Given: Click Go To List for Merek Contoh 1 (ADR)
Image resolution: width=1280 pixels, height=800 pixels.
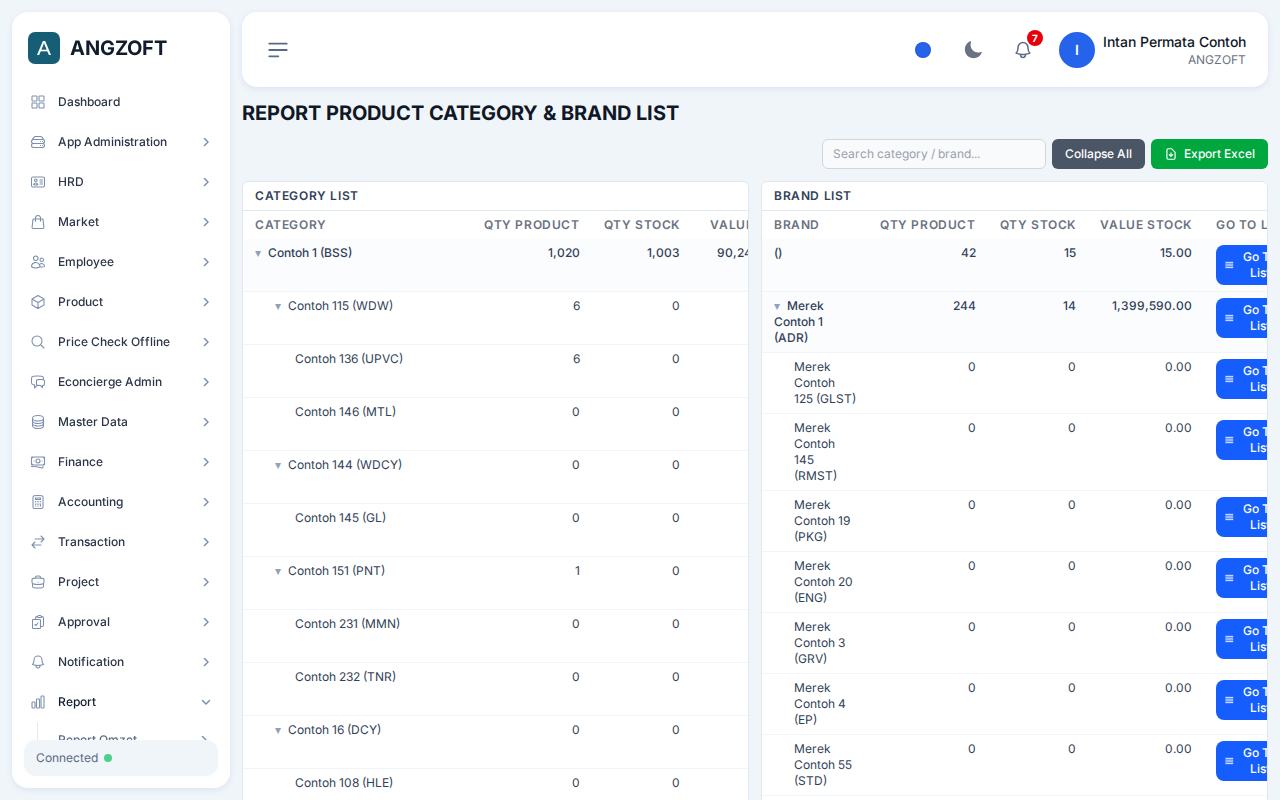Looking at the screenshot, I should coord(1242,318).
